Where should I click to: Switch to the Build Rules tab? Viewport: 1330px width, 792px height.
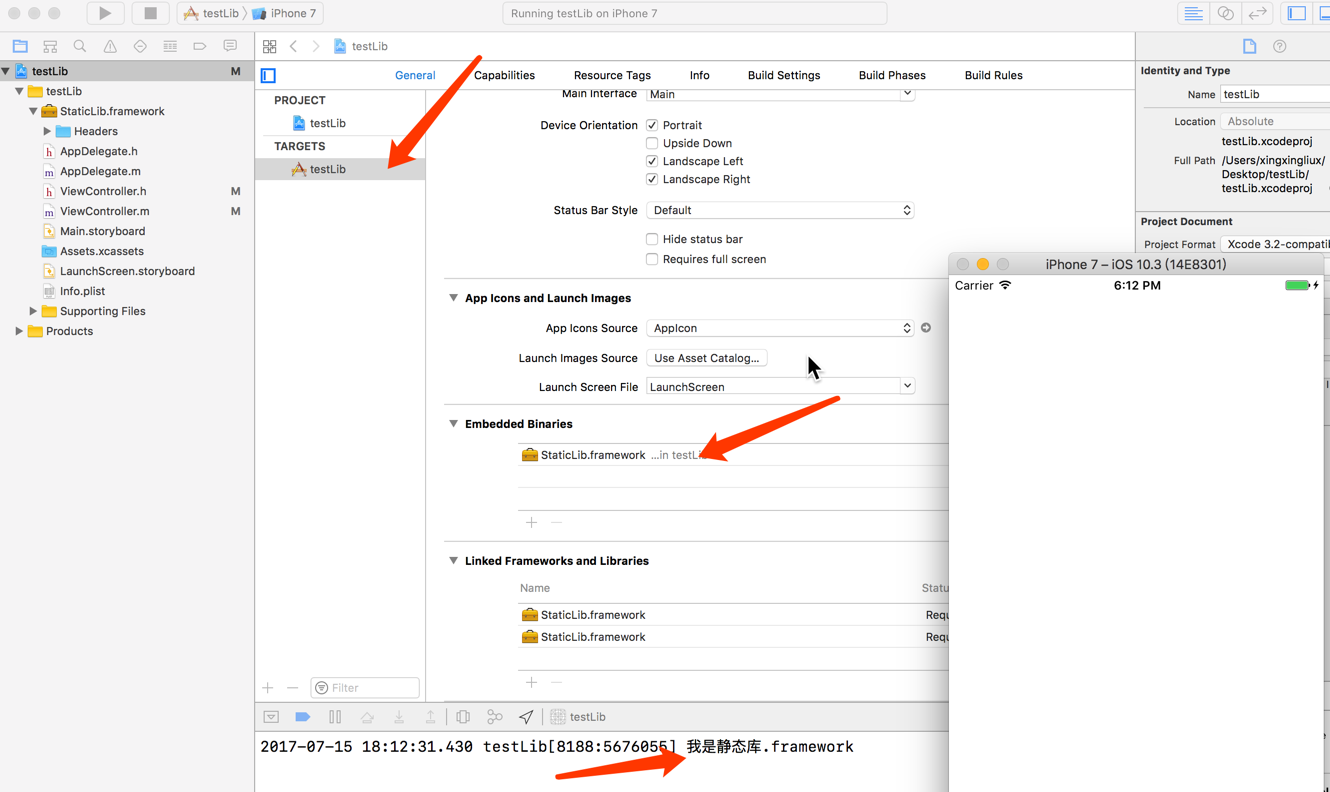(x=993, y=75)
